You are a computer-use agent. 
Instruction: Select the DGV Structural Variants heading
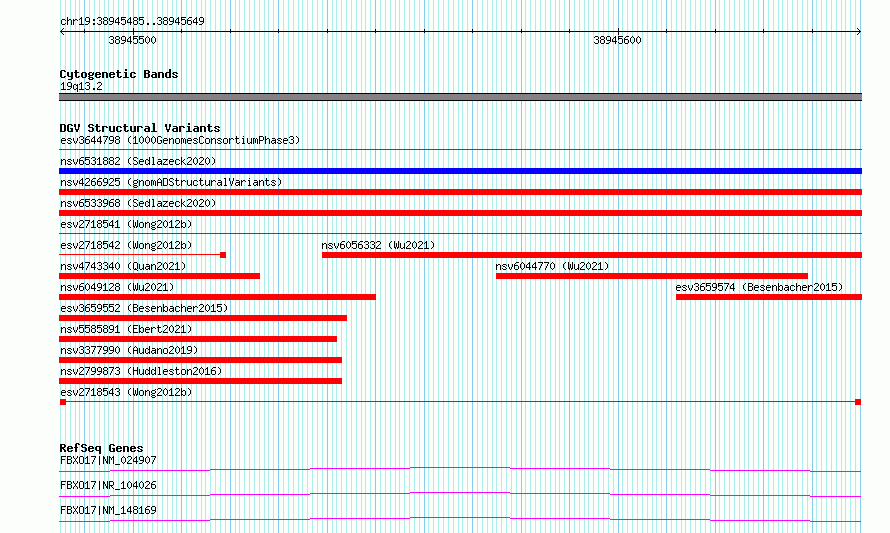pos(140,128)
